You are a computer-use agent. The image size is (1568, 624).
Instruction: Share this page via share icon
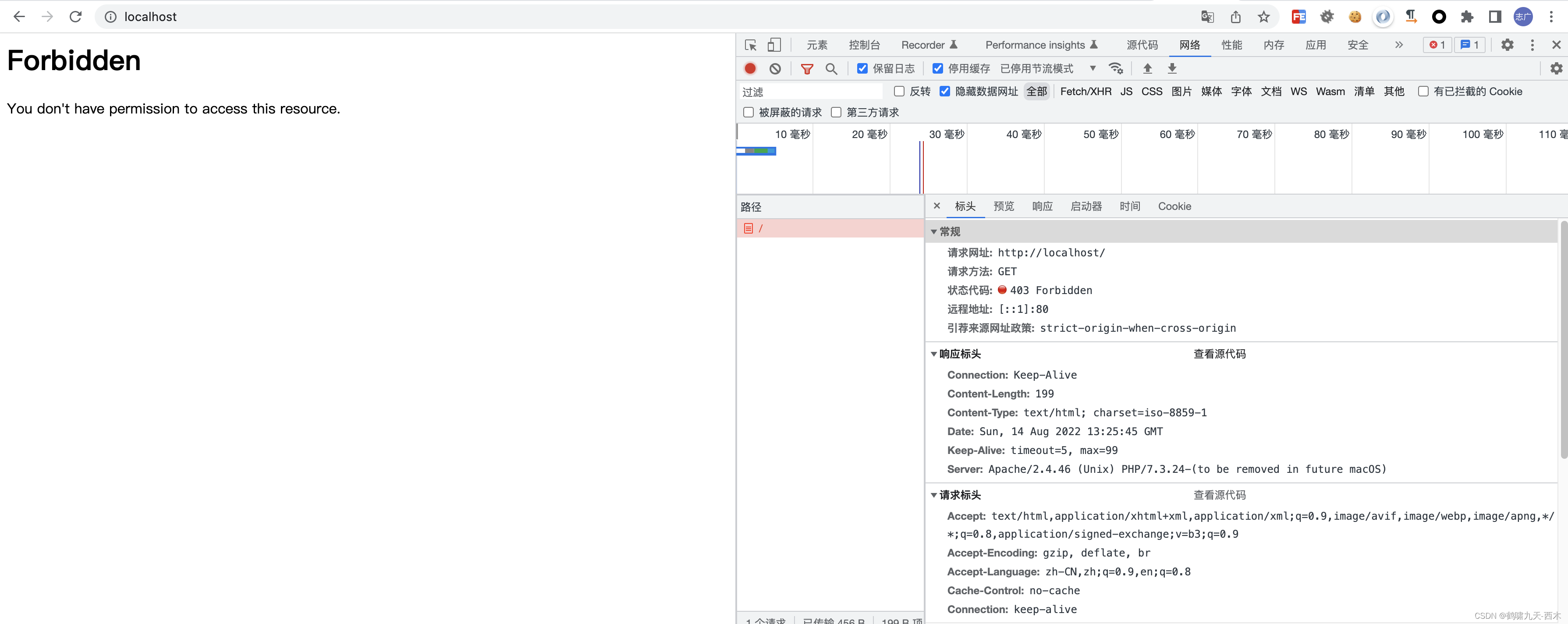click(x=1236, y=17)
